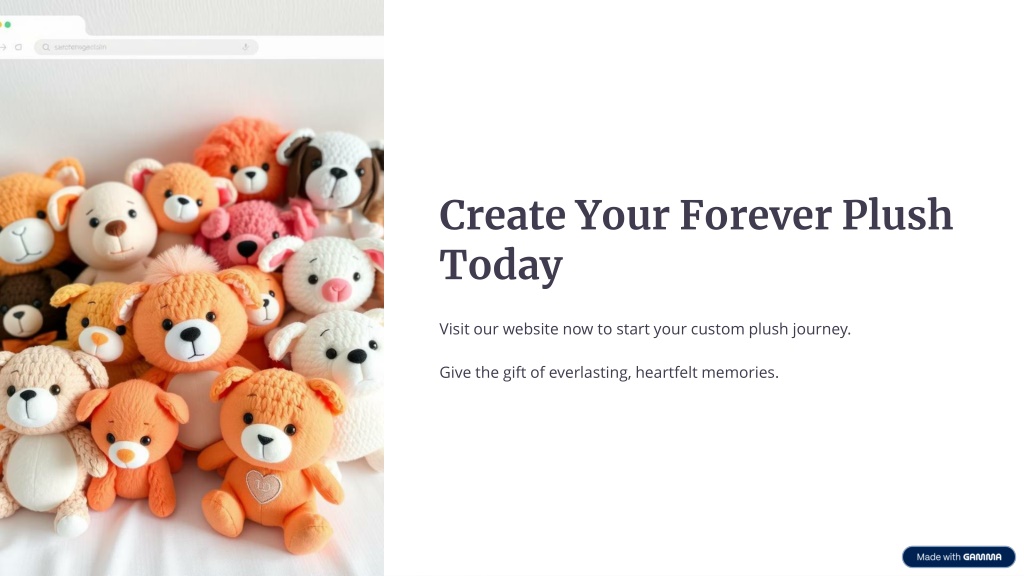
Task: Open the Made with Gamma badge
Action: click(x=958, y=557)
